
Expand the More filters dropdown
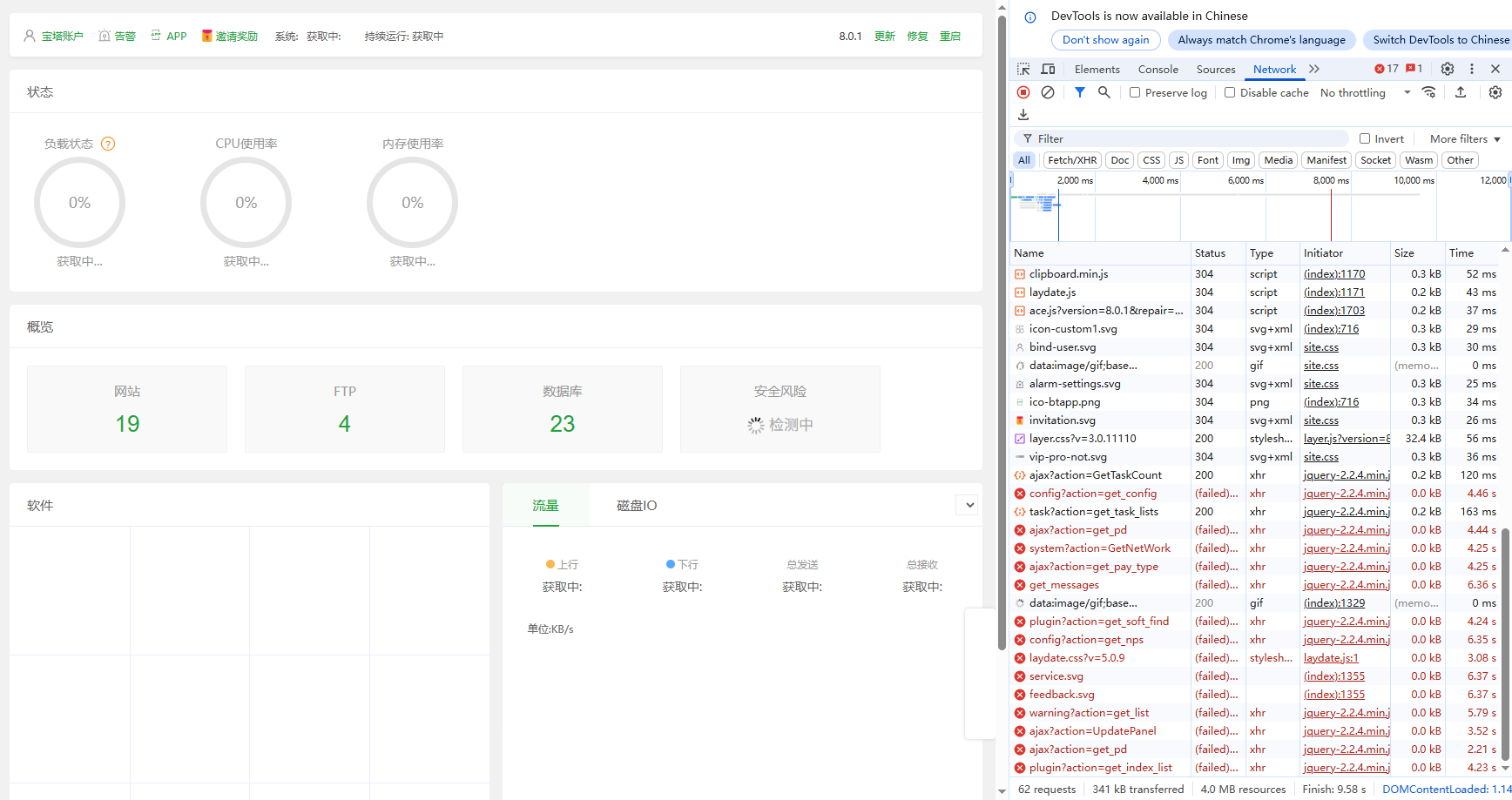[x=1465, y=138]
